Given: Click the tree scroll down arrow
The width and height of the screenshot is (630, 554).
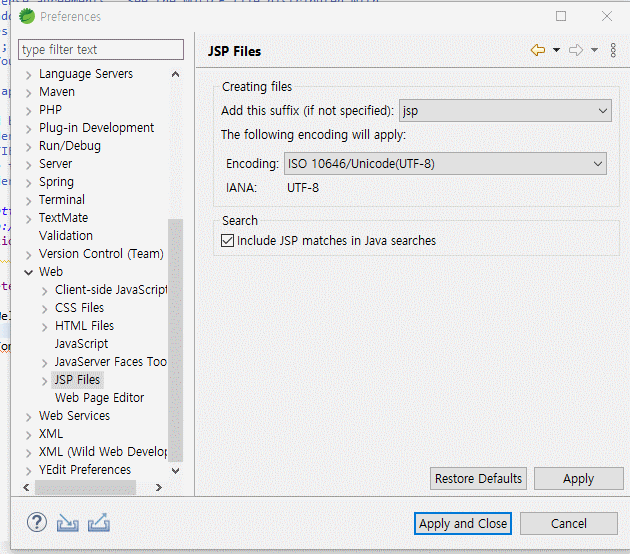Looking at the screenshot, I should (x=176, y=470).
